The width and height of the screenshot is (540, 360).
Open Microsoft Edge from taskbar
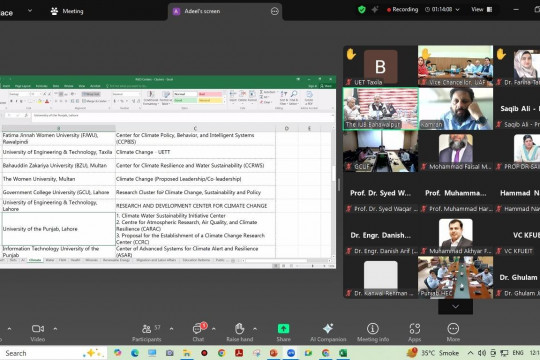(135, 353)
